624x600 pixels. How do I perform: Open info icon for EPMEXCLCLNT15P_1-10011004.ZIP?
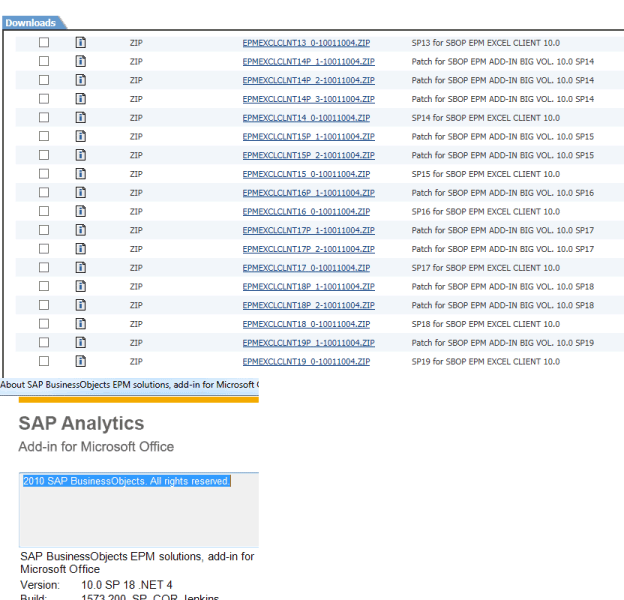point(81,136)
